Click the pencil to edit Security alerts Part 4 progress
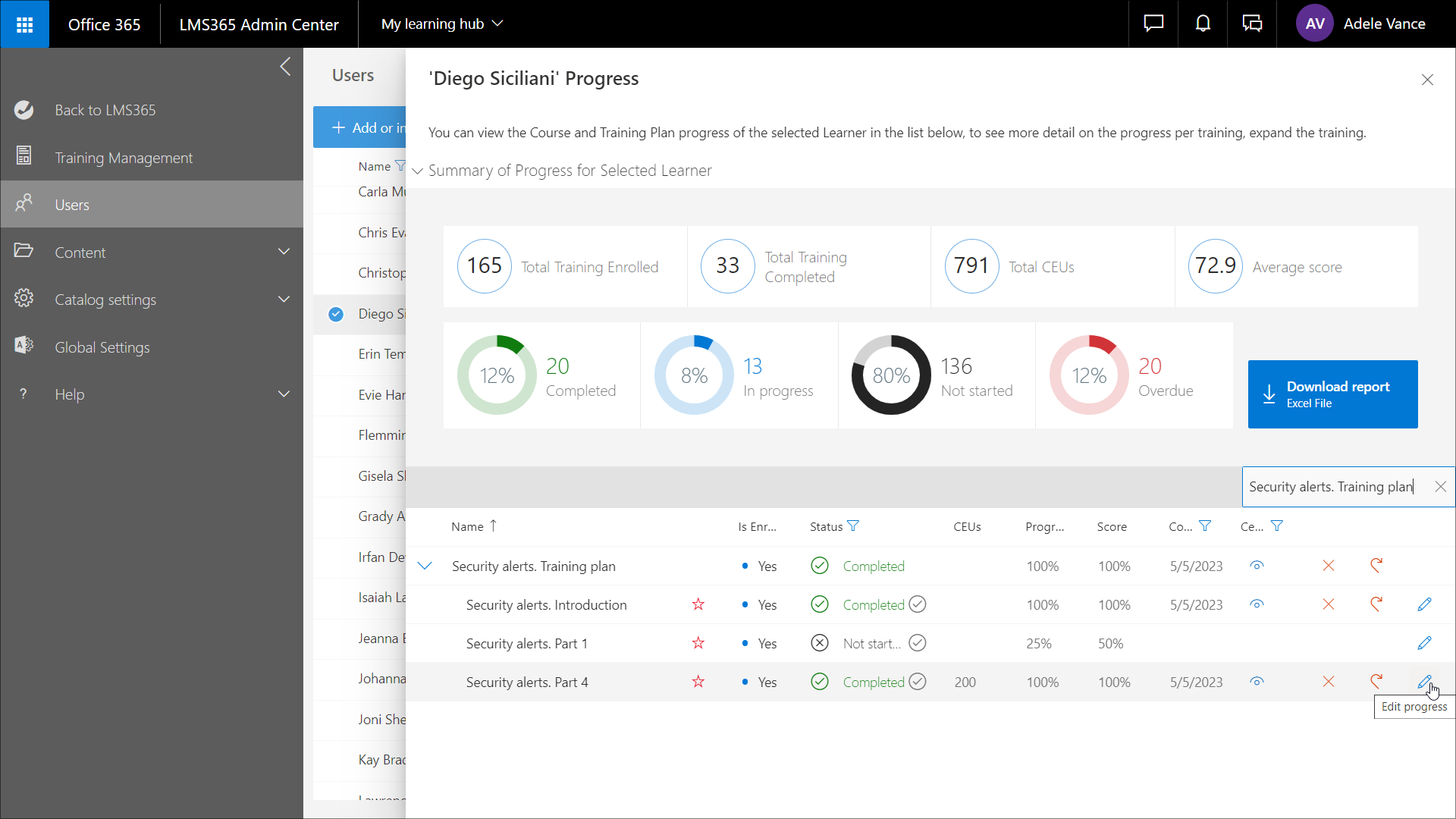Viewport: 1456px width, 819px height. click(x=1425, y=681)
